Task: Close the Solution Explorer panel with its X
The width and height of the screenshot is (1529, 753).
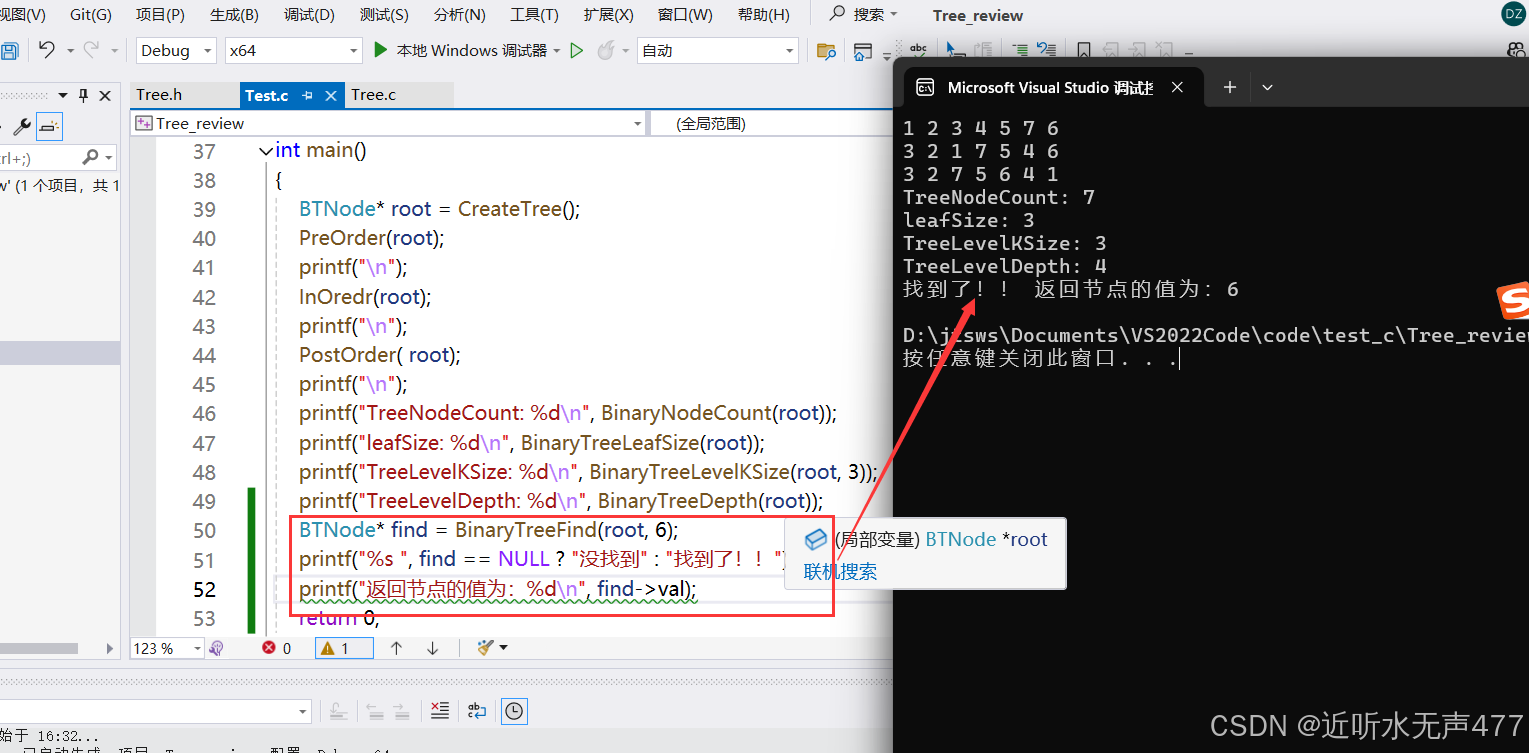Action: tap(106, 95)
